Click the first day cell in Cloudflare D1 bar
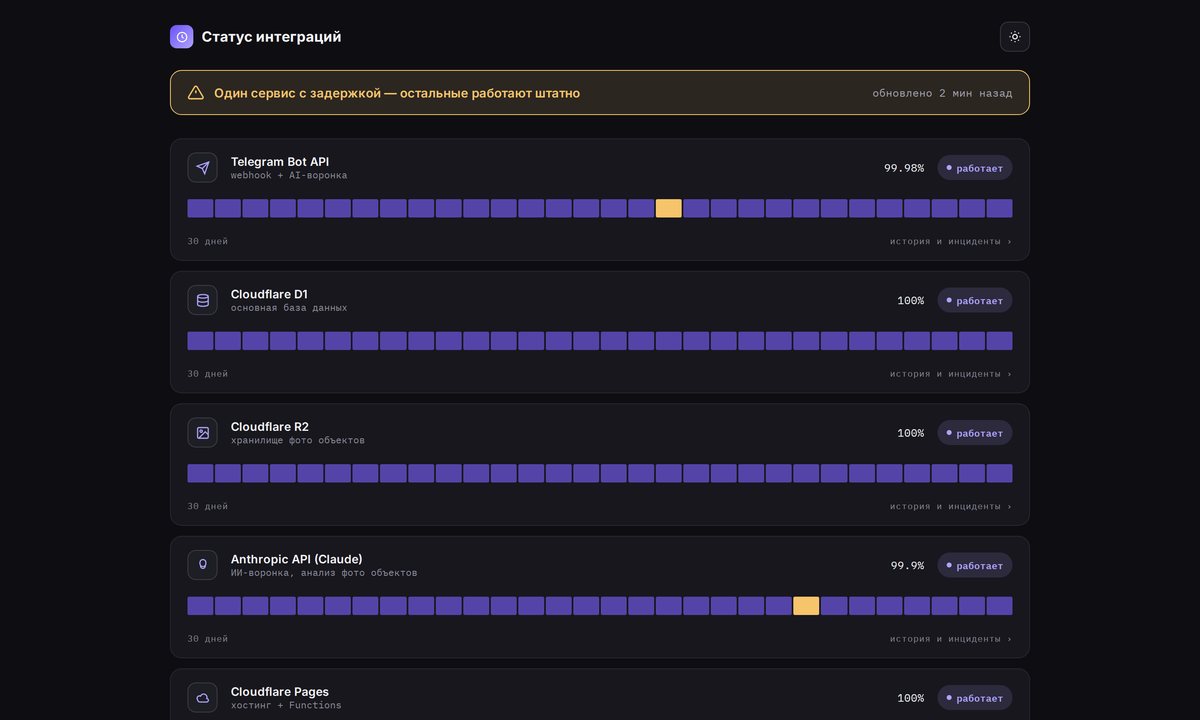 click(200, 341)
